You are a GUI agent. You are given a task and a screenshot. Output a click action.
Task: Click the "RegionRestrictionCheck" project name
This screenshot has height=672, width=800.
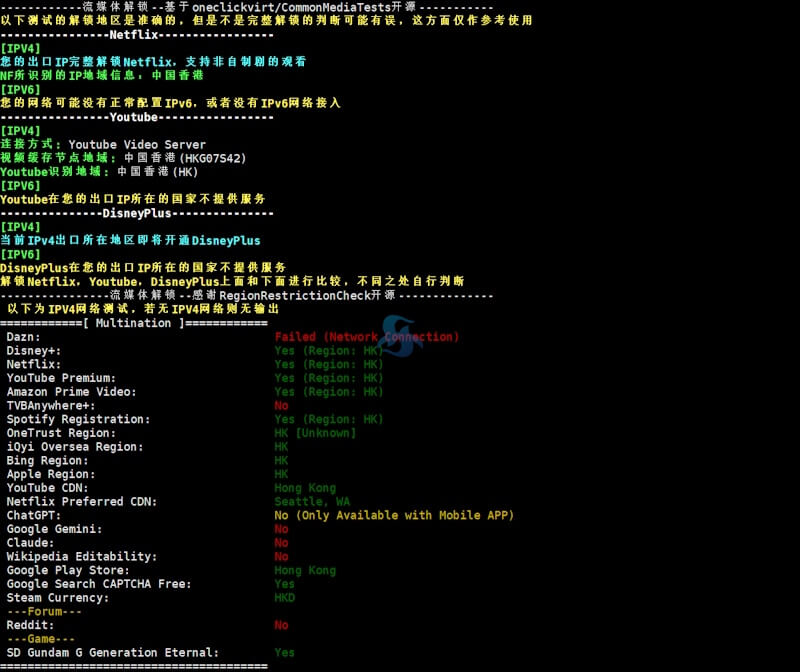295,295
